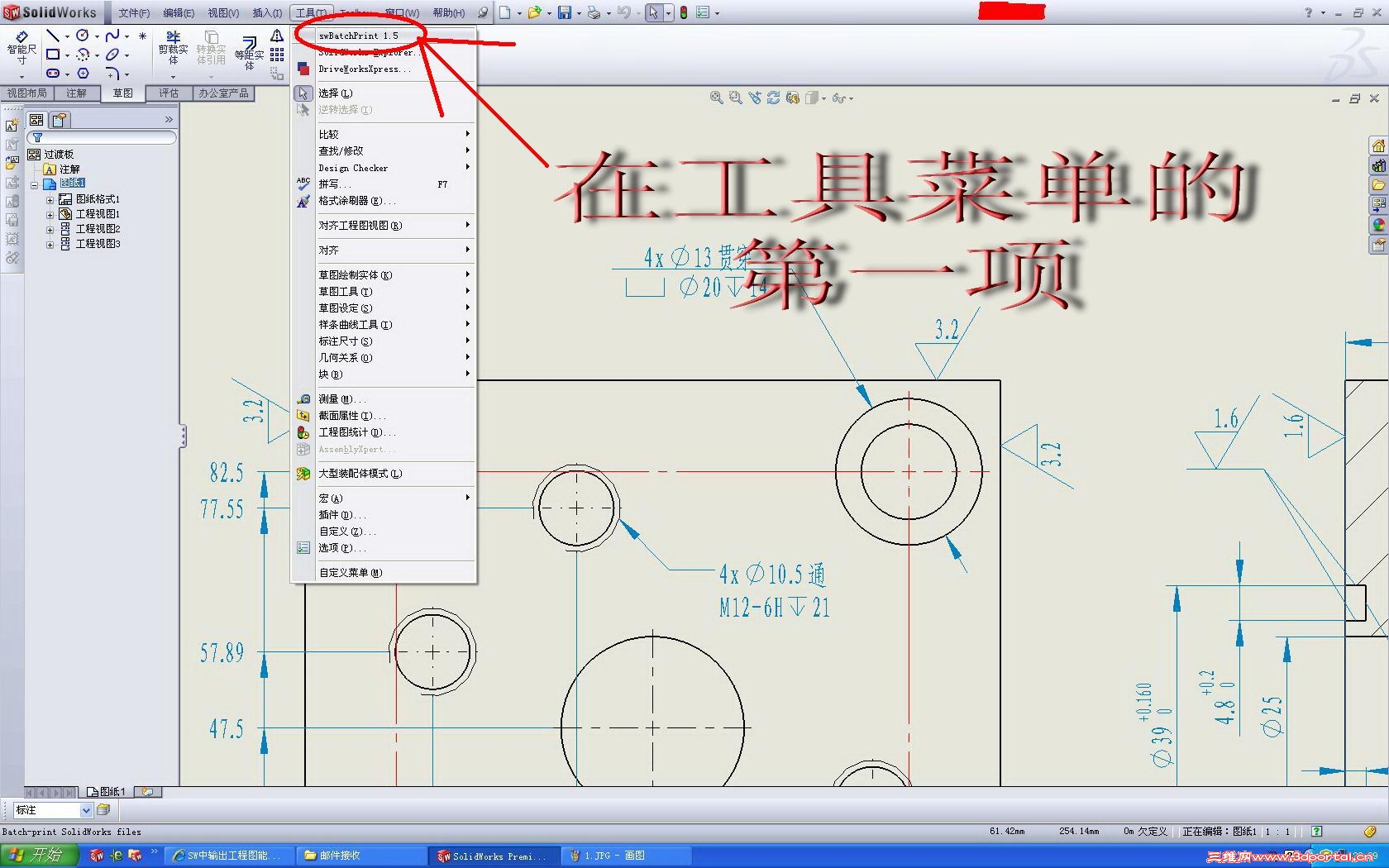This screenshot has width=1389, height=868.
Task: Expand the 工程视图1 tree node
Action: point(50,215)
